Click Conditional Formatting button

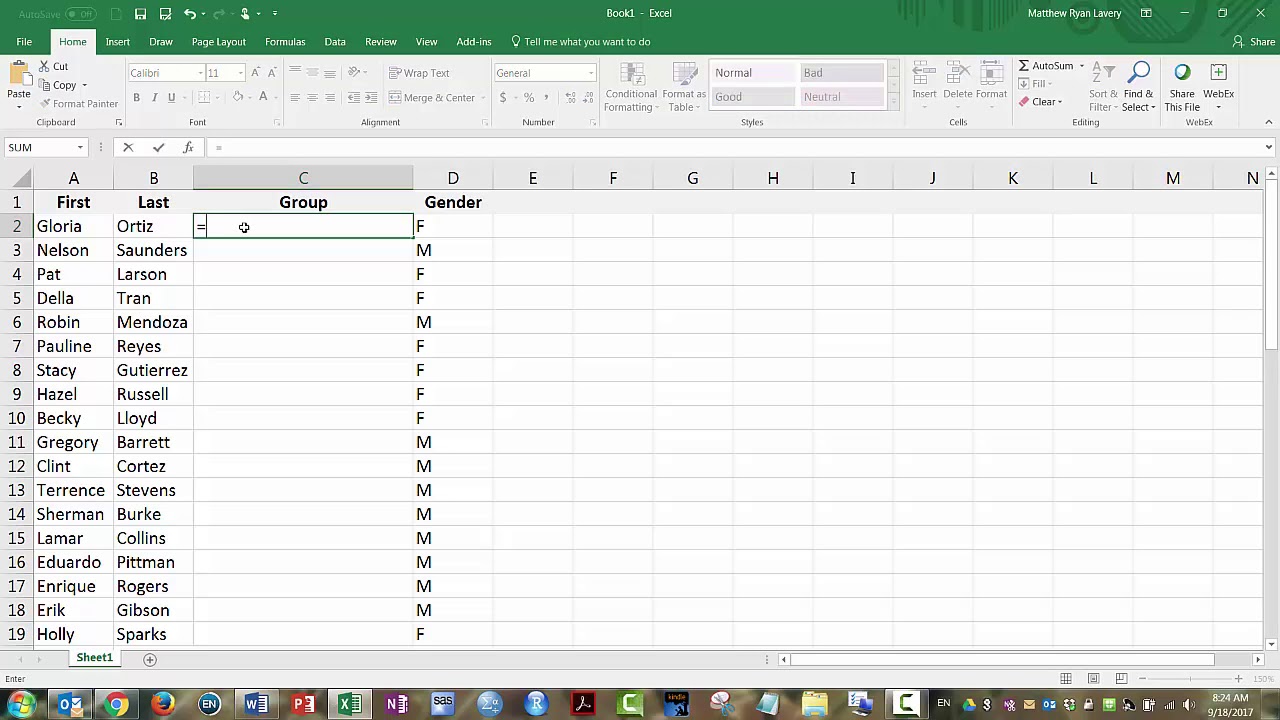[631, 87]
